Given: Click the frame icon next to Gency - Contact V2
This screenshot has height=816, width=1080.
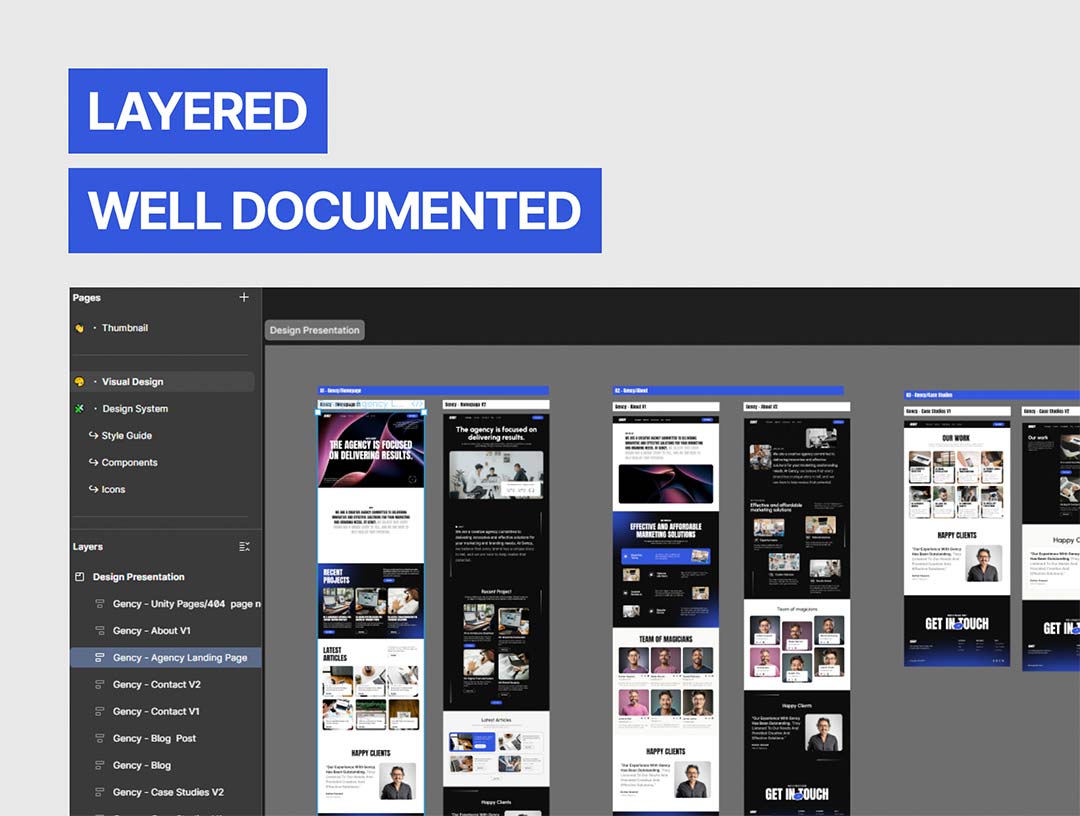Looking at the screenshot, I should coord(100,685).
